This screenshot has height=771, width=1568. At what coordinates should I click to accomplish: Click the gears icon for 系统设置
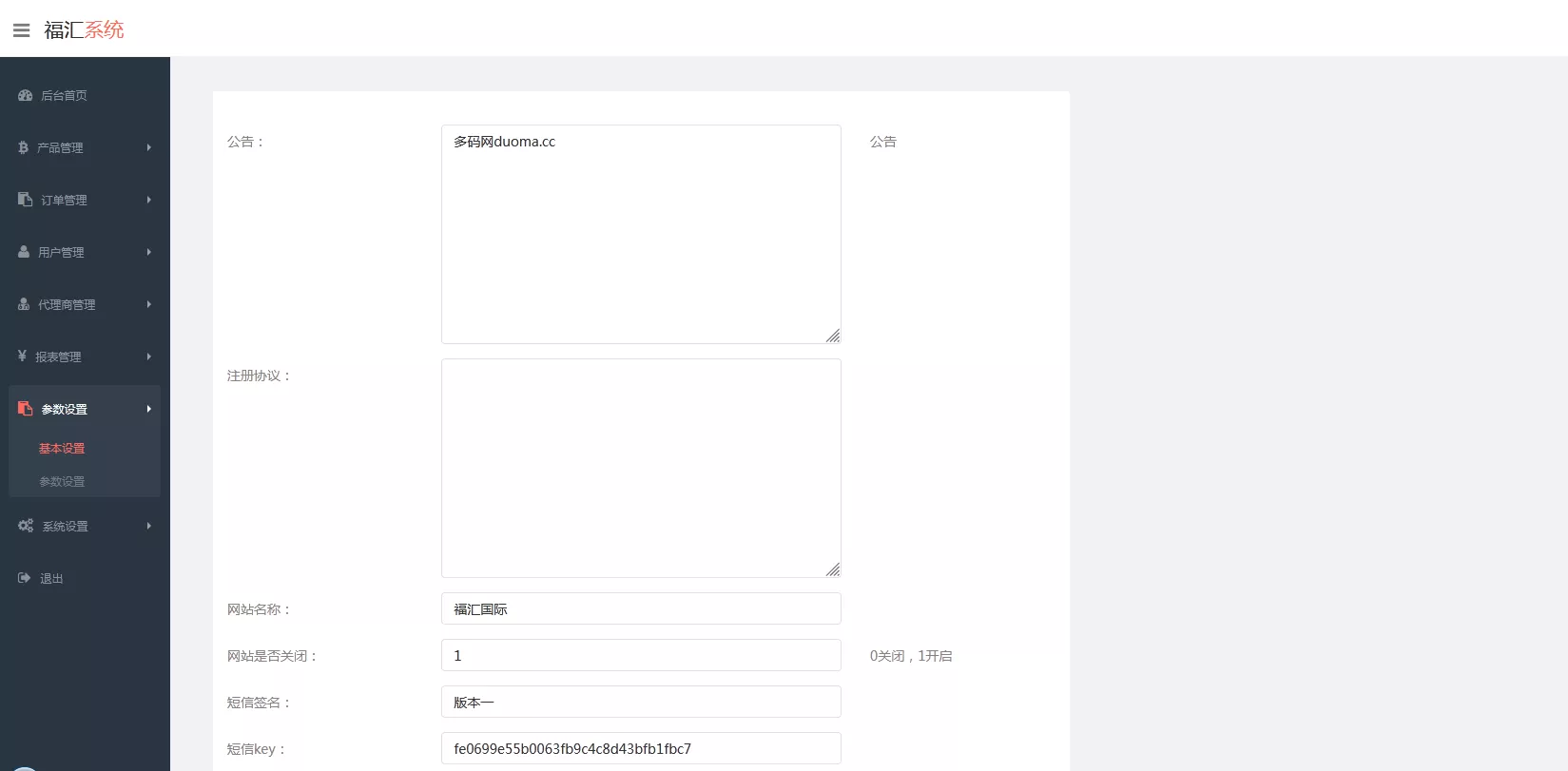[x=26, y=526]
